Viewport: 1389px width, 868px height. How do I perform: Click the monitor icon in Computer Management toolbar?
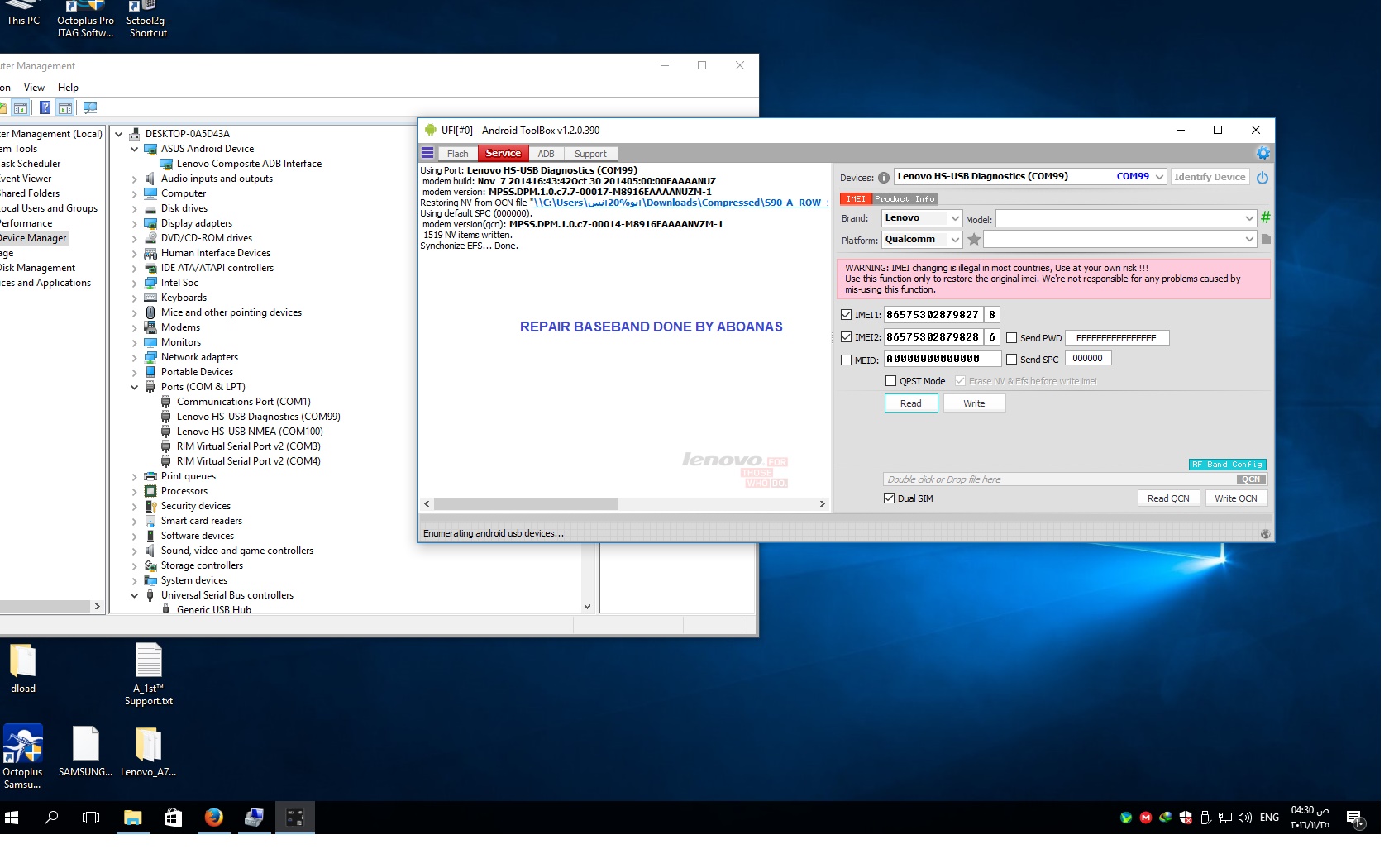pos(90,107)
